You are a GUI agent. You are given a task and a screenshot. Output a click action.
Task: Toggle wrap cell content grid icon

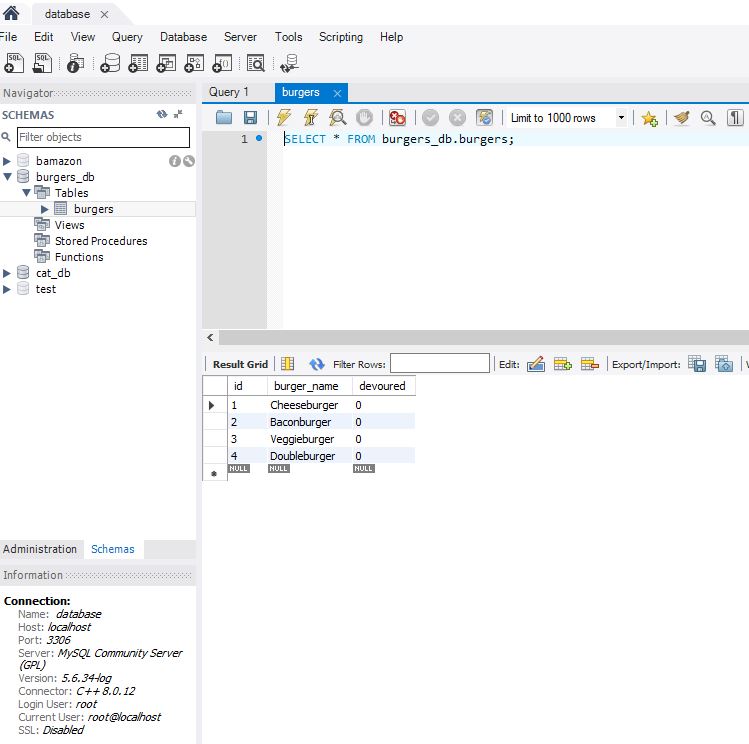(x=288, y=364)
